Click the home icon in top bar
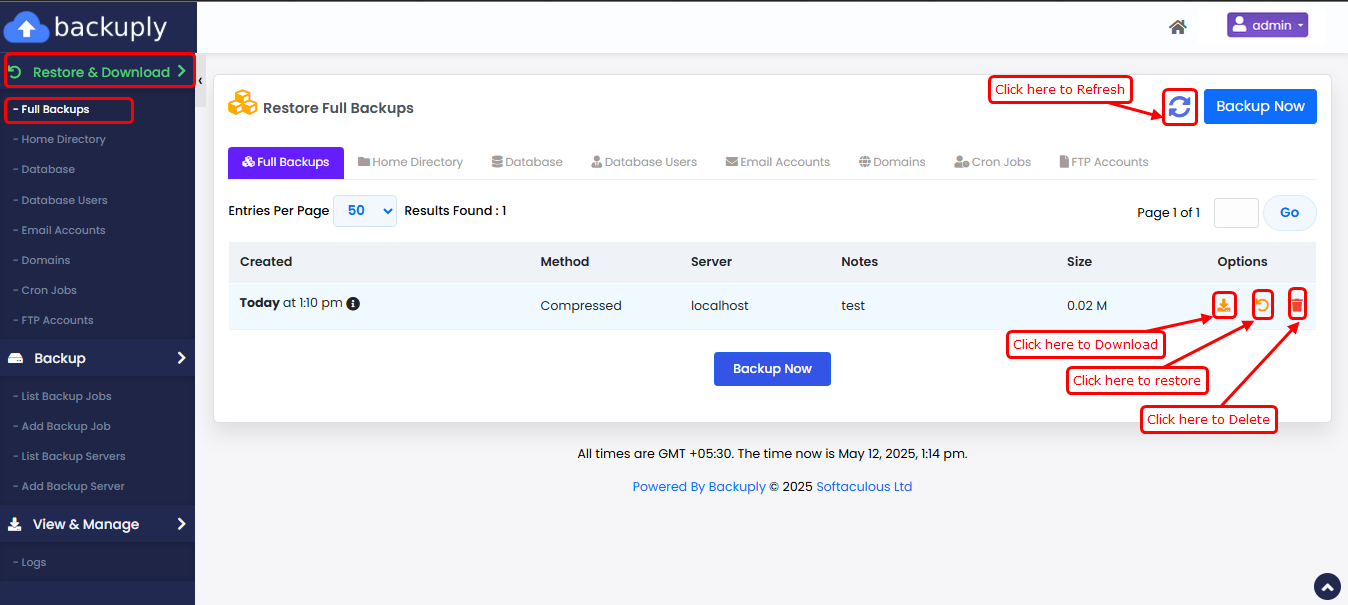 [1177, 27]
